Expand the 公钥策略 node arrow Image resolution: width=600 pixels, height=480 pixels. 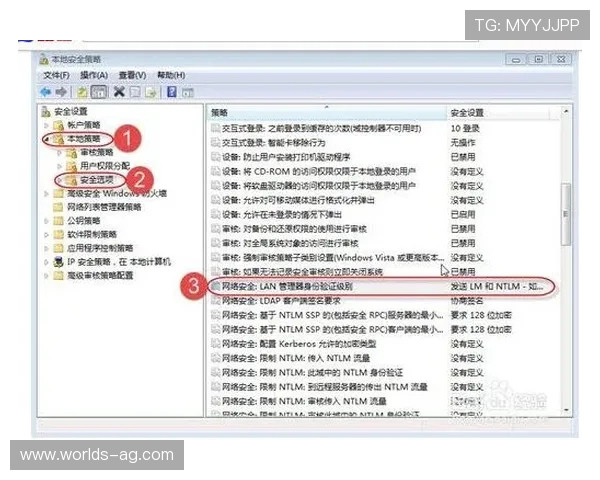[47, 221]
